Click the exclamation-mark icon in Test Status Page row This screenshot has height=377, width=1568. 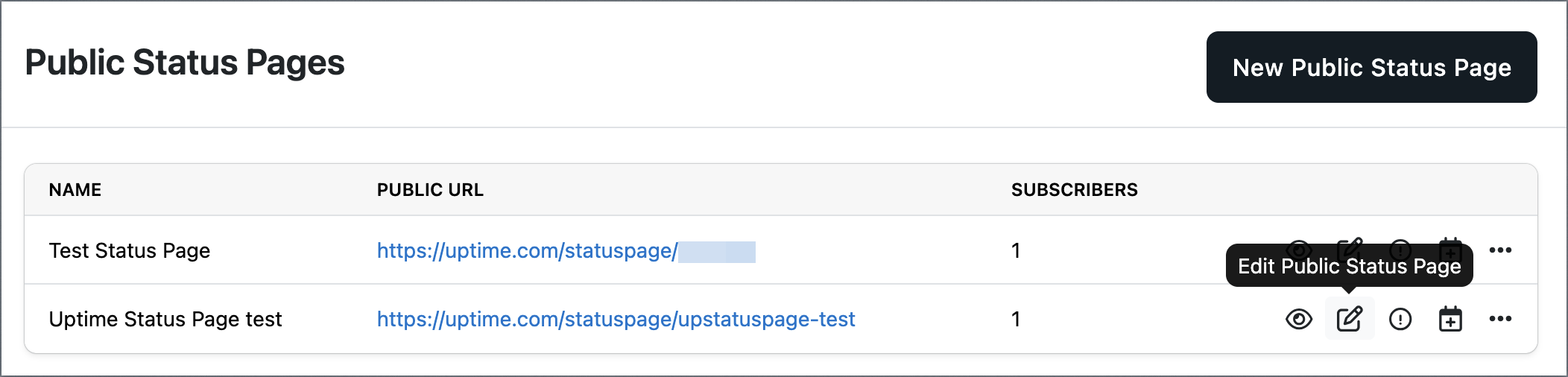click(1400, 241)
